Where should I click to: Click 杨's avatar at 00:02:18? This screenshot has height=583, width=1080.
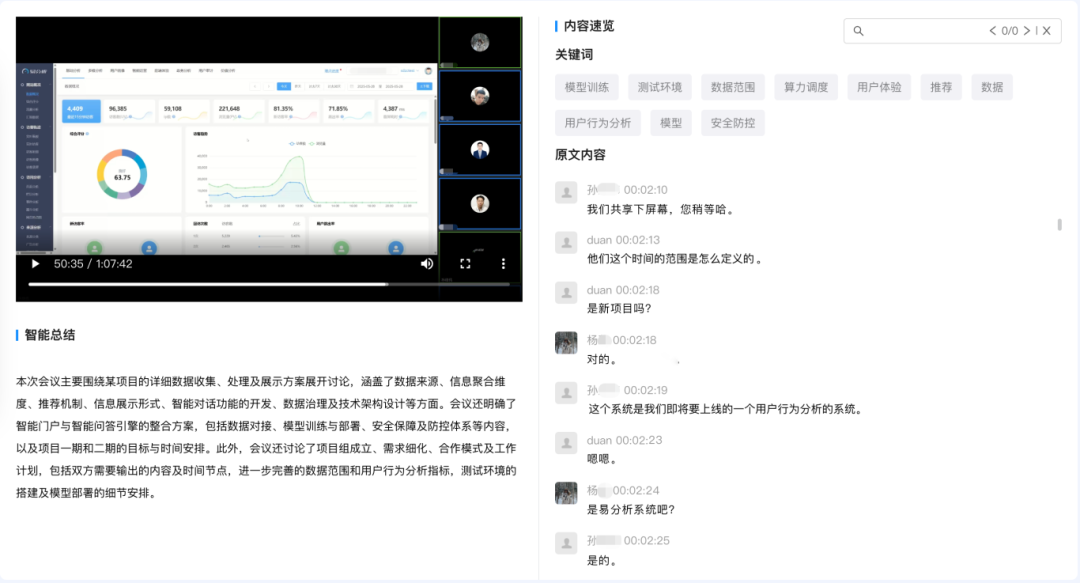click(566, 342)
